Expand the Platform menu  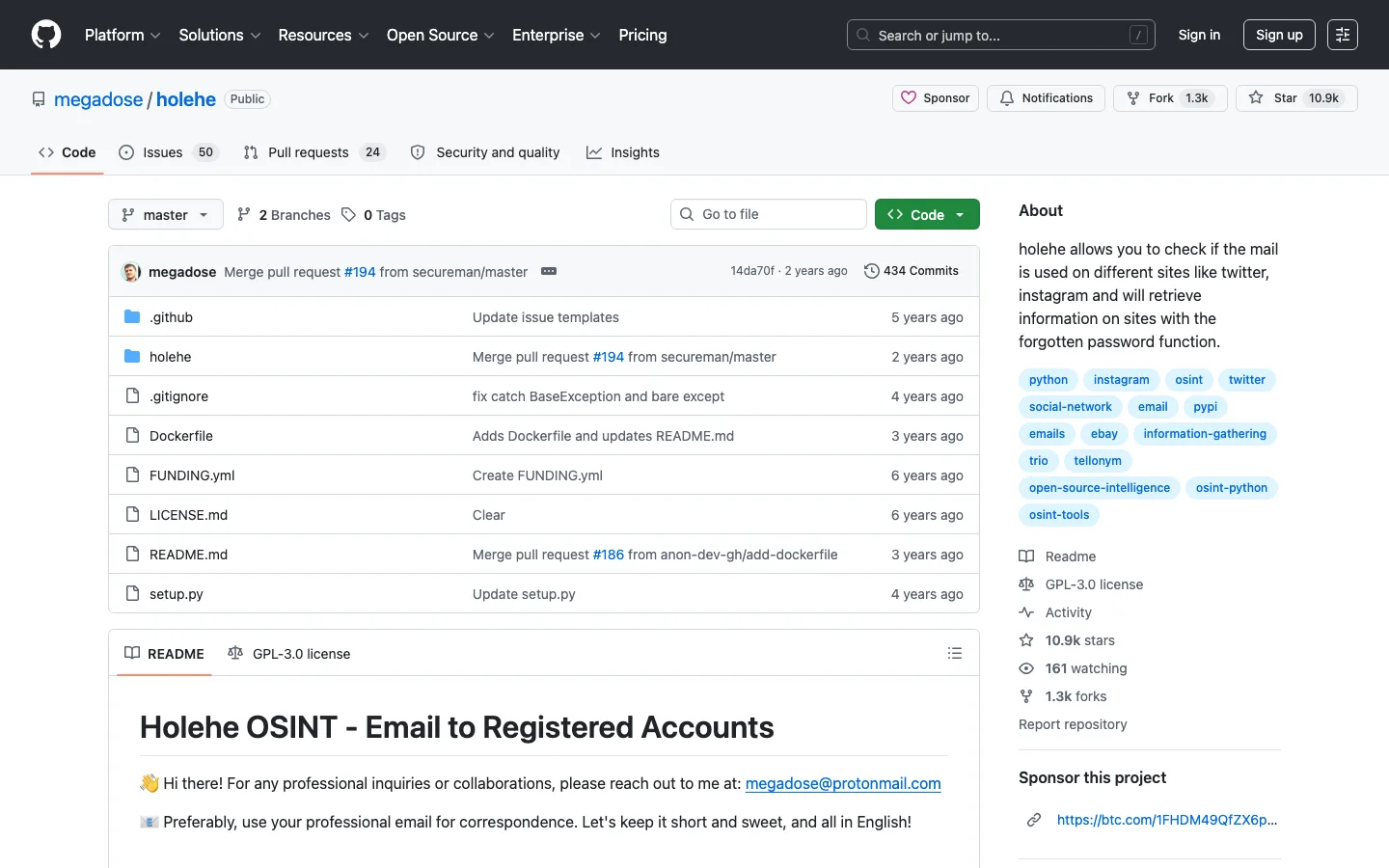(x=123, y=35)
